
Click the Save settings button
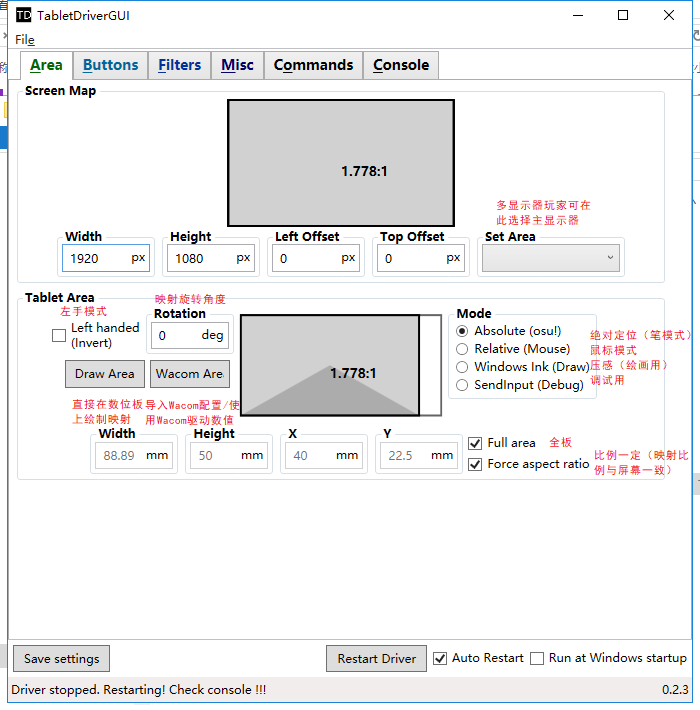tap(61, 659)
